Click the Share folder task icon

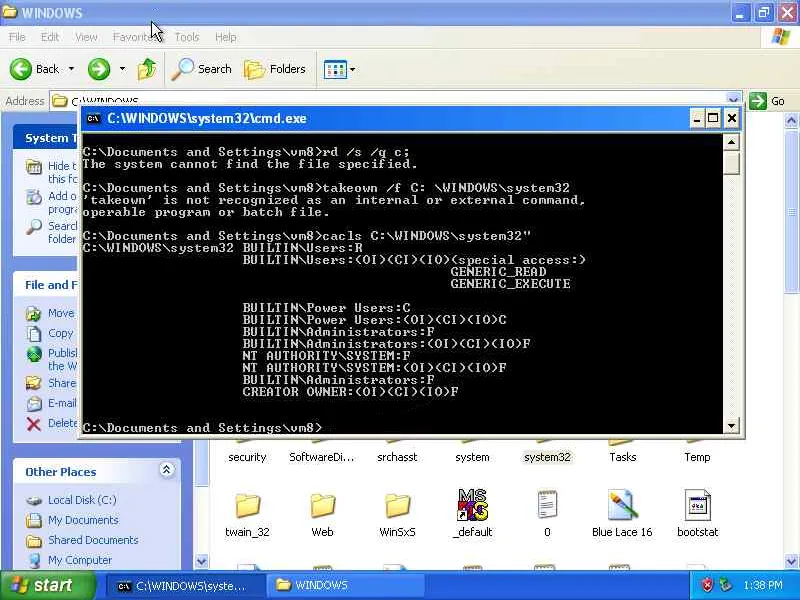point(34,383)
